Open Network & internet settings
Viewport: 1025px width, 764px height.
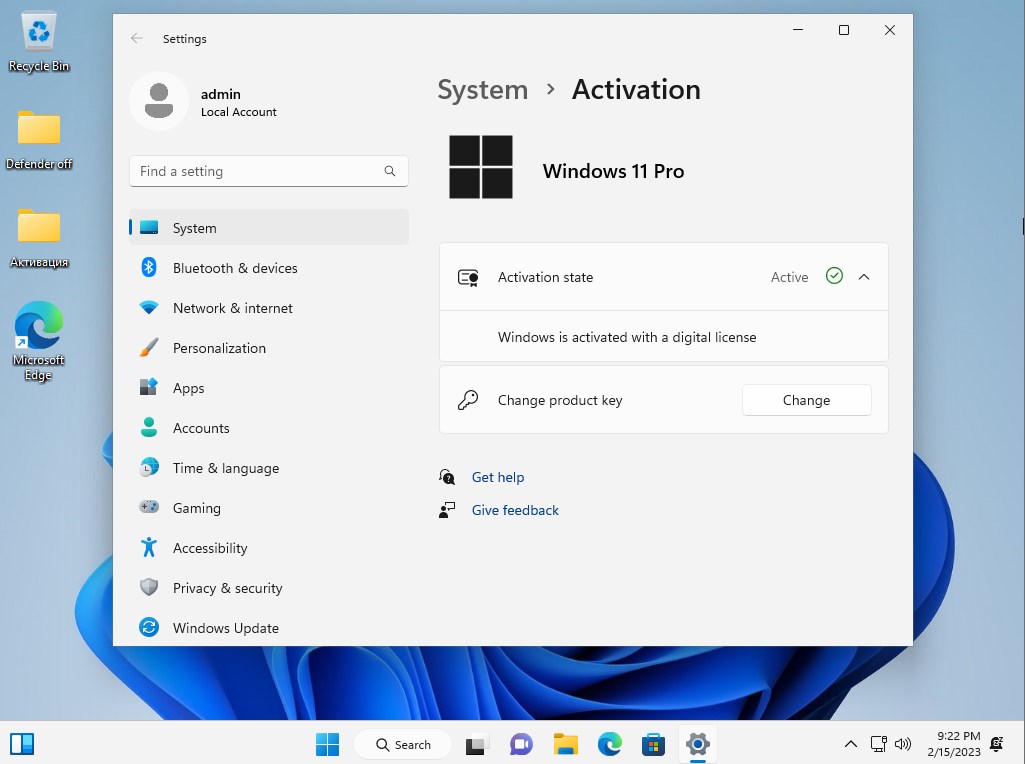coord(232,308)
